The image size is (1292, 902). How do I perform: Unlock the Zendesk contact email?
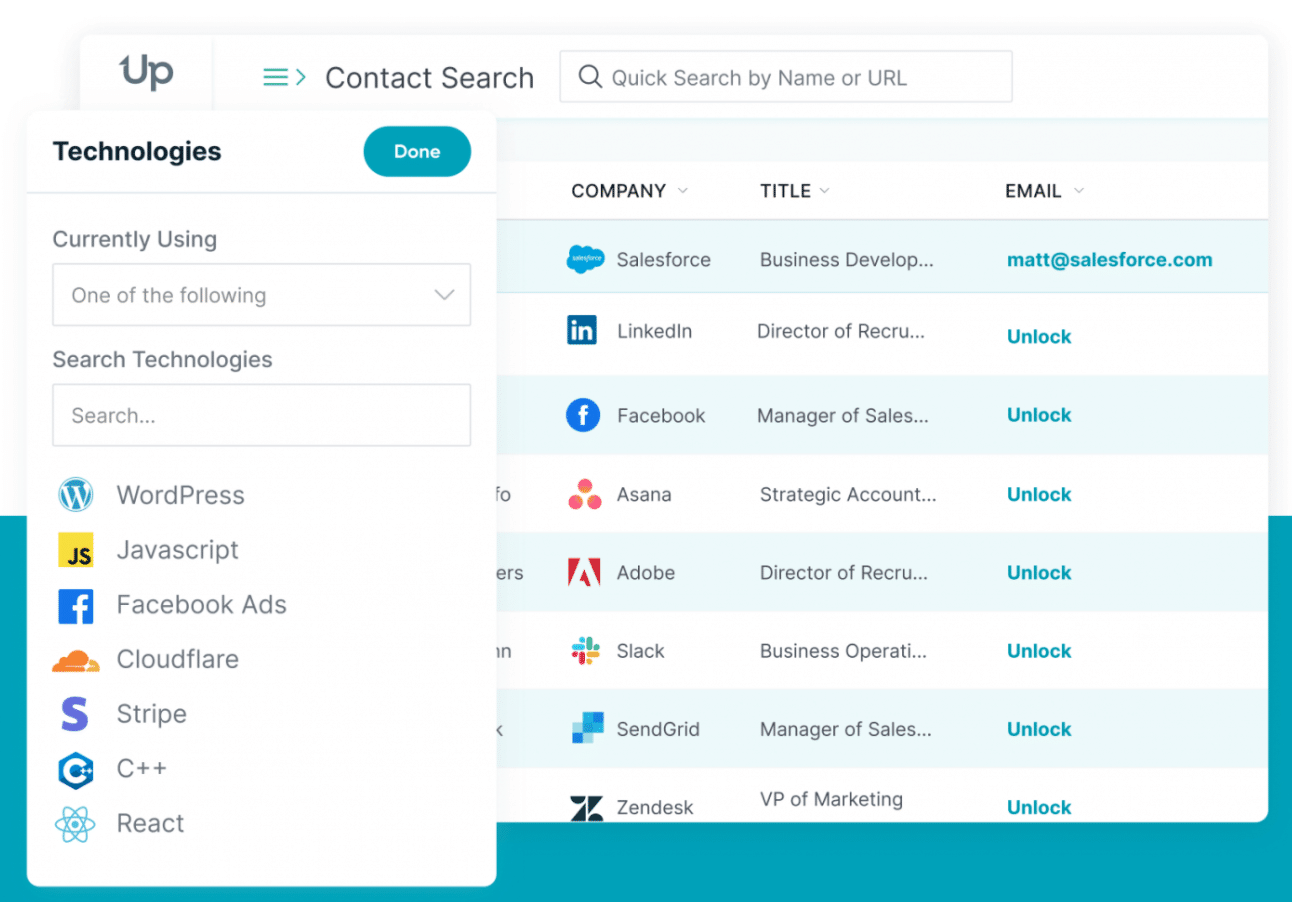(x=1039, y=807)
